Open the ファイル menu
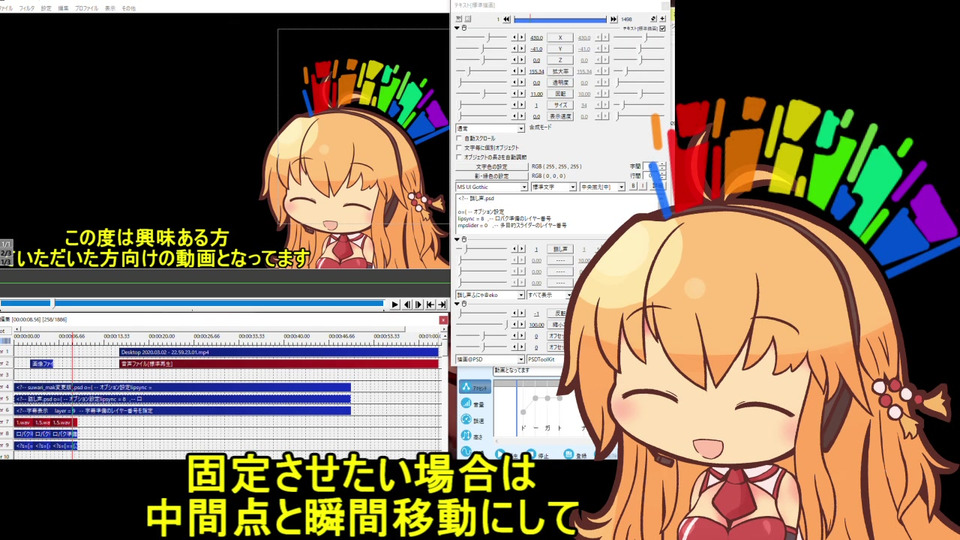Screen dimensions: 960x540 (7, 9)
